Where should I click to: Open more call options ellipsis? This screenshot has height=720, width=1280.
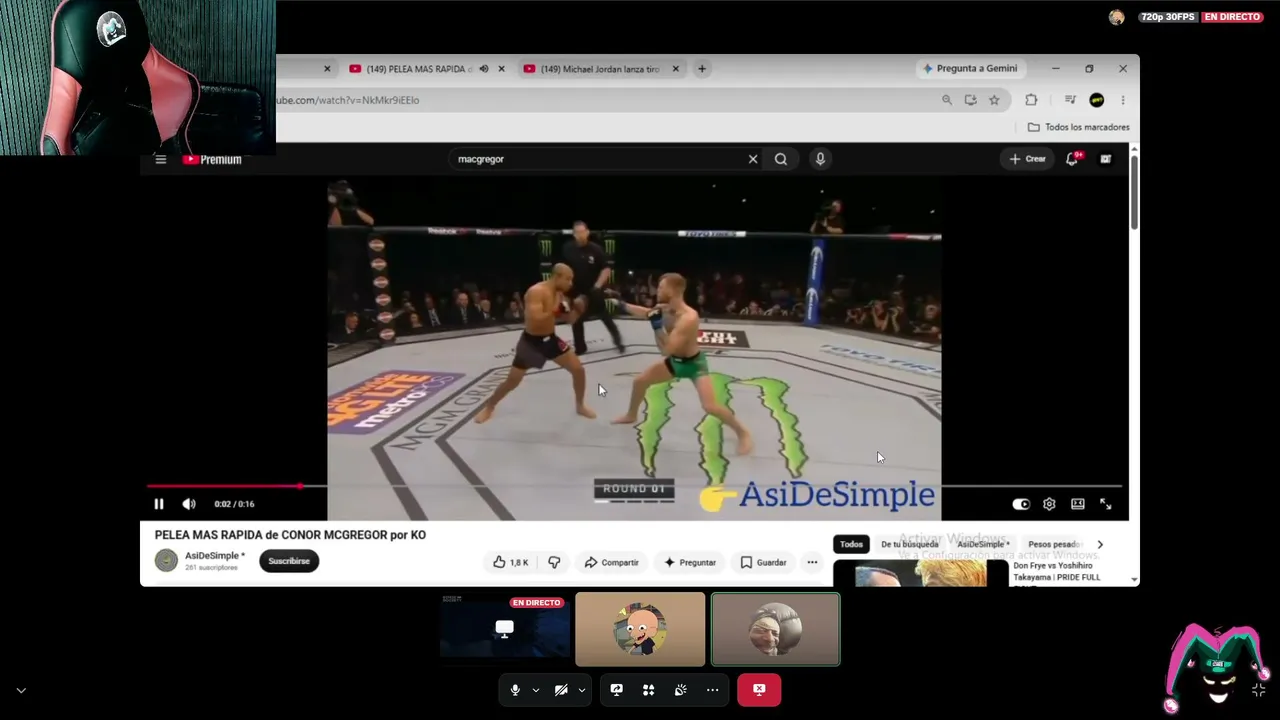(x=712, y=690)
